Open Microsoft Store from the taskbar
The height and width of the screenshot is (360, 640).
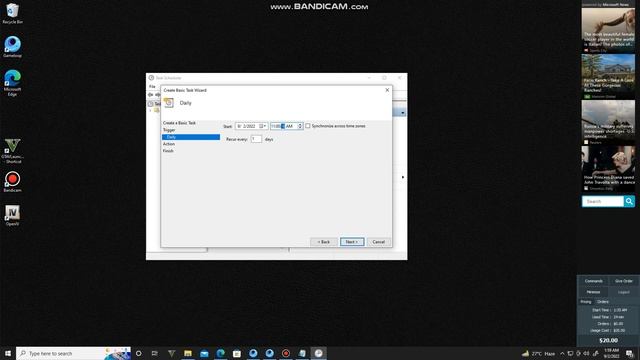point(237,353)
